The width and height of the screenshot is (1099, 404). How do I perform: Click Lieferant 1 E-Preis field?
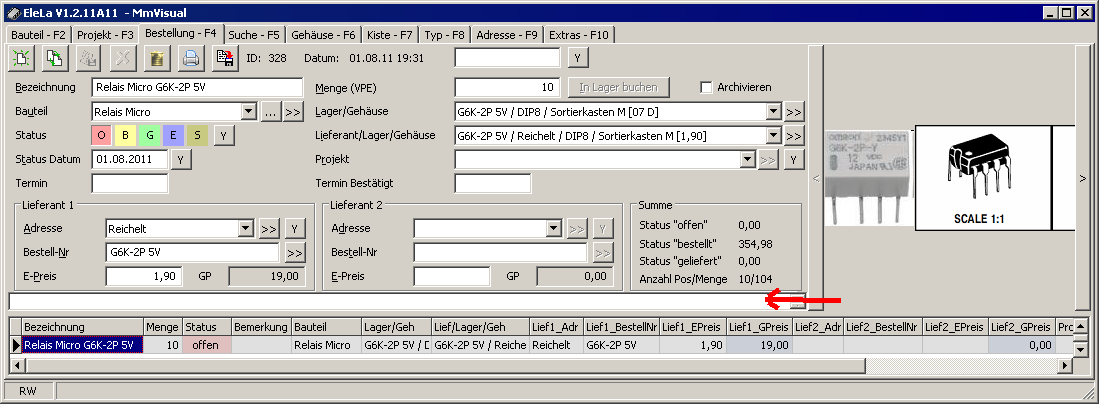point(144,276)
